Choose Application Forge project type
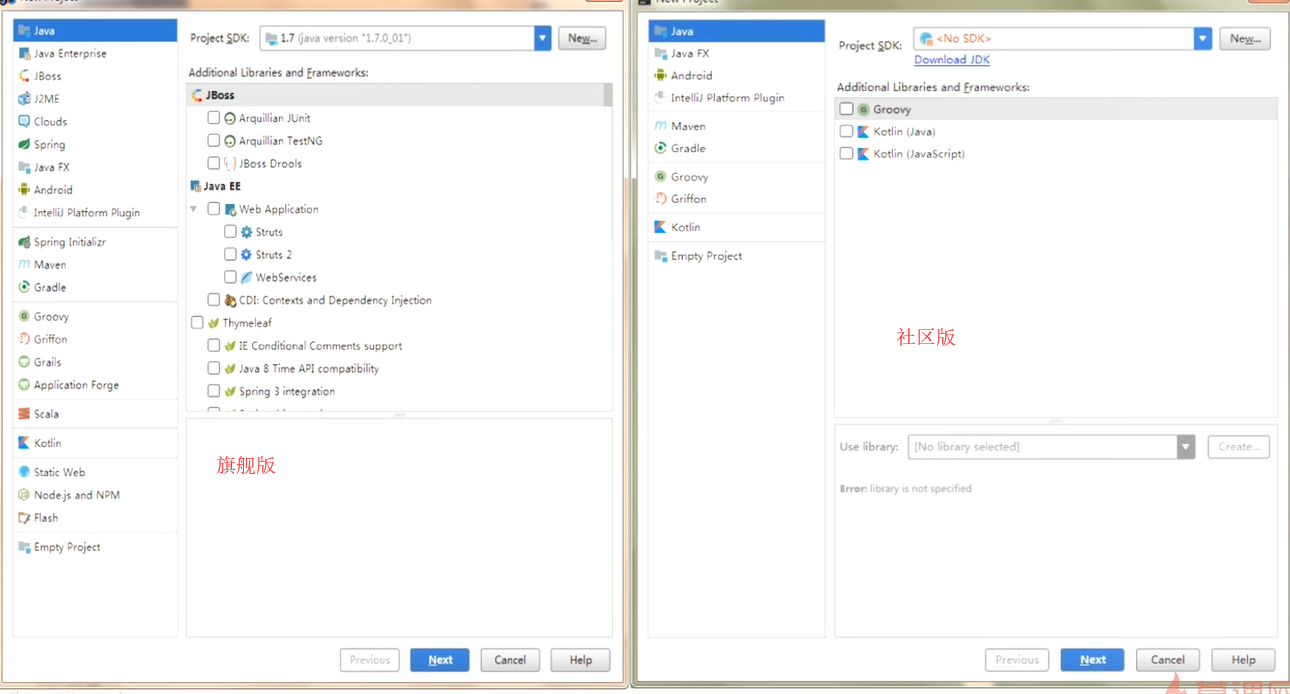 coord(76,385)
